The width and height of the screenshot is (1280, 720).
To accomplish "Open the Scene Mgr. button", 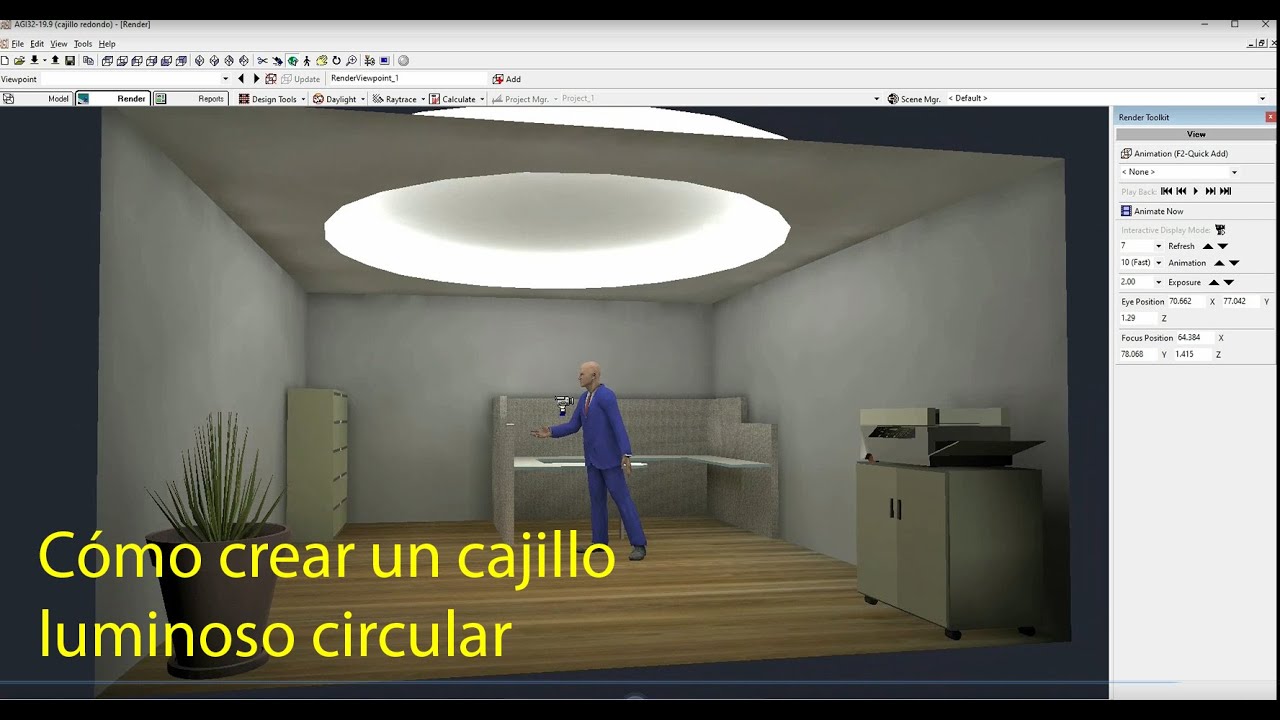I will point(914,99).
